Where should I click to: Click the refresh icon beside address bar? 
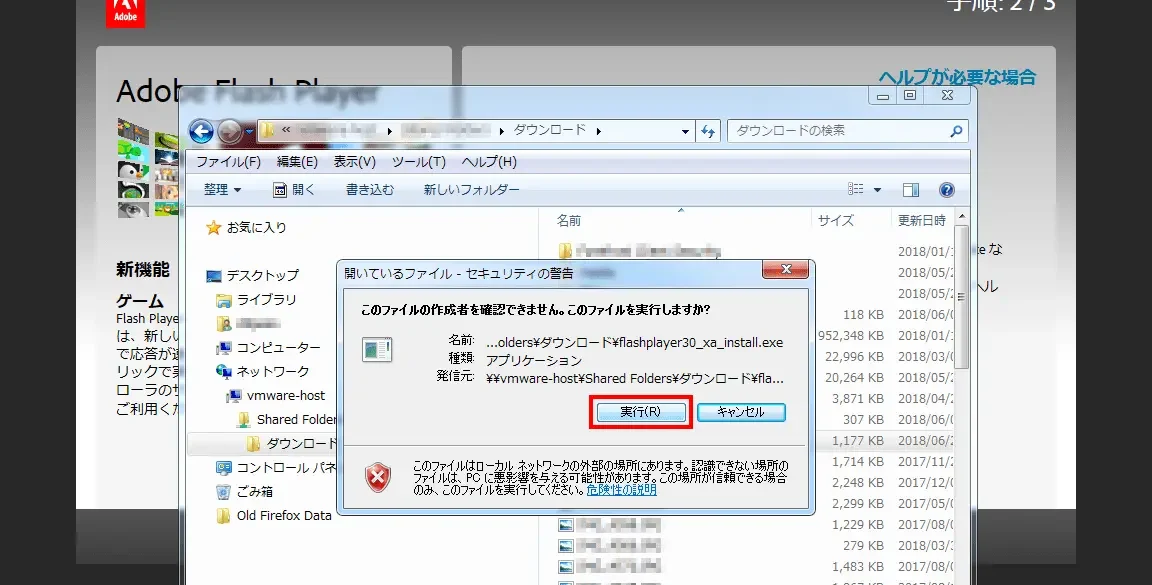(x=708, y=132)
